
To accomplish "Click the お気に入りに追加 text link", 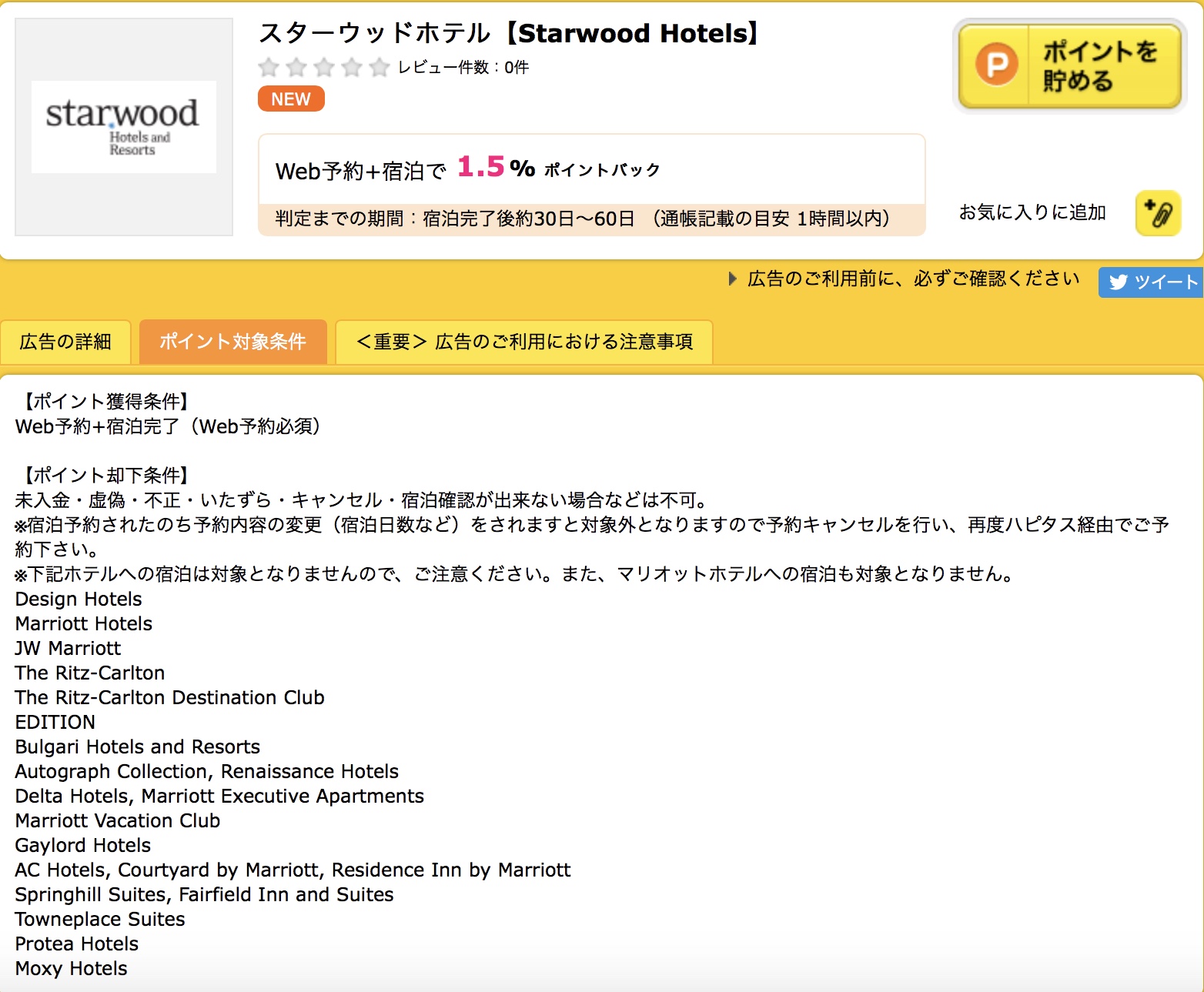I will pyautogui.click(x=1032, y=212).
